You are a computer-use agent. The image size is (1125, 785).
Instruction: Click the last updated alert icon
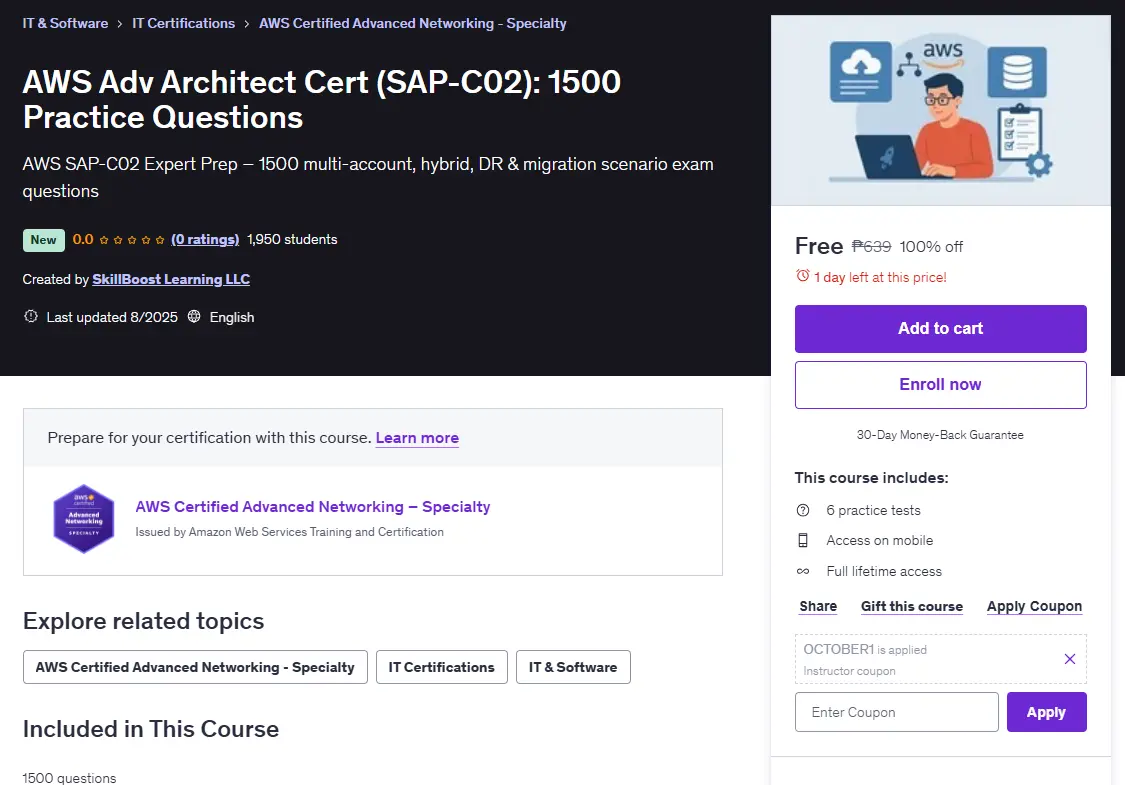(x=31, y=316)
